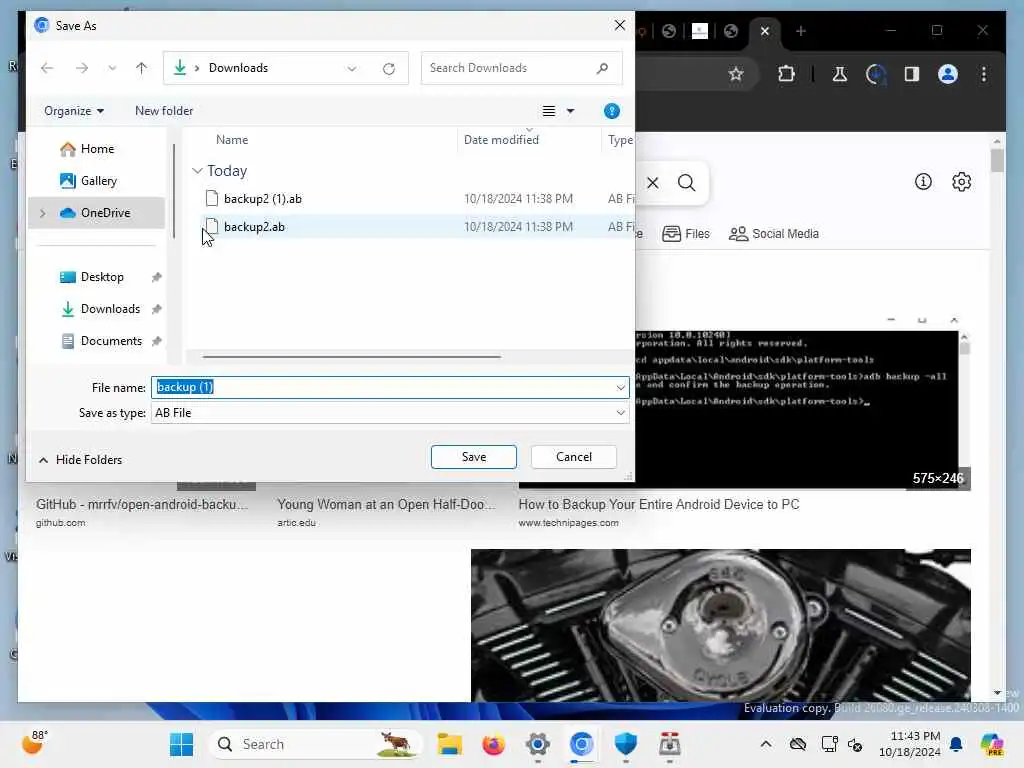Bookmark page with star icon in Chrome
This screenshot has height=768, width=1024.
pyautogui.click(x=735, y=74)
